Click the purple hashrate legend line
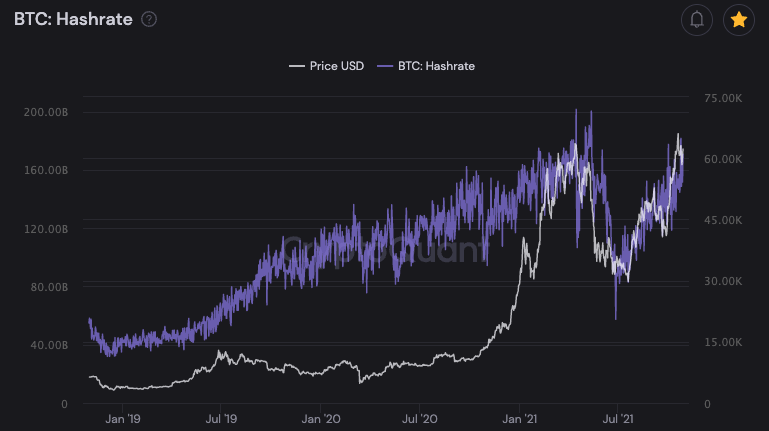769x431 pixels. pos(385,66)
